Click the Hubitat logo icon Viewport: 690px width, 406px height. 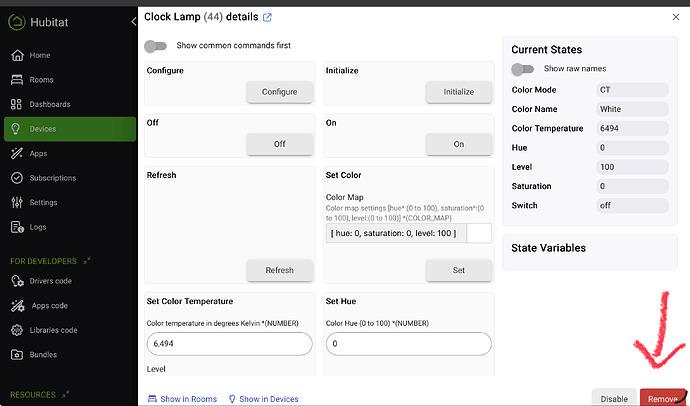point(17,22)
